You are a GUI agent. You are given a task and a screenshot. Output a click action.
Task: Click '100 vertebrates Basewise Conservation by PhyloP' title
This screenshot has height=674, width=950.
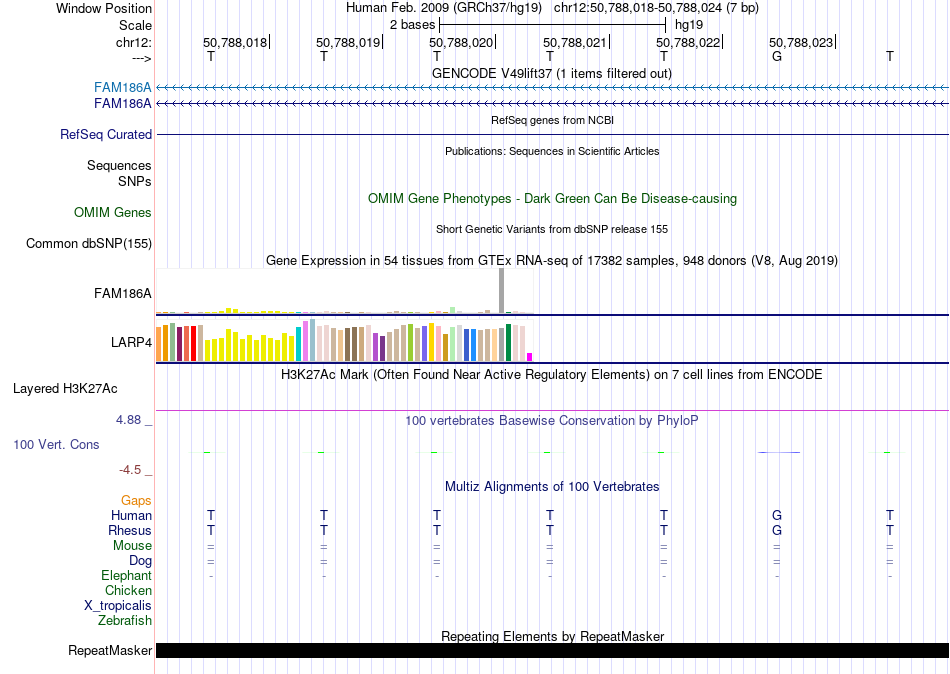551,421
